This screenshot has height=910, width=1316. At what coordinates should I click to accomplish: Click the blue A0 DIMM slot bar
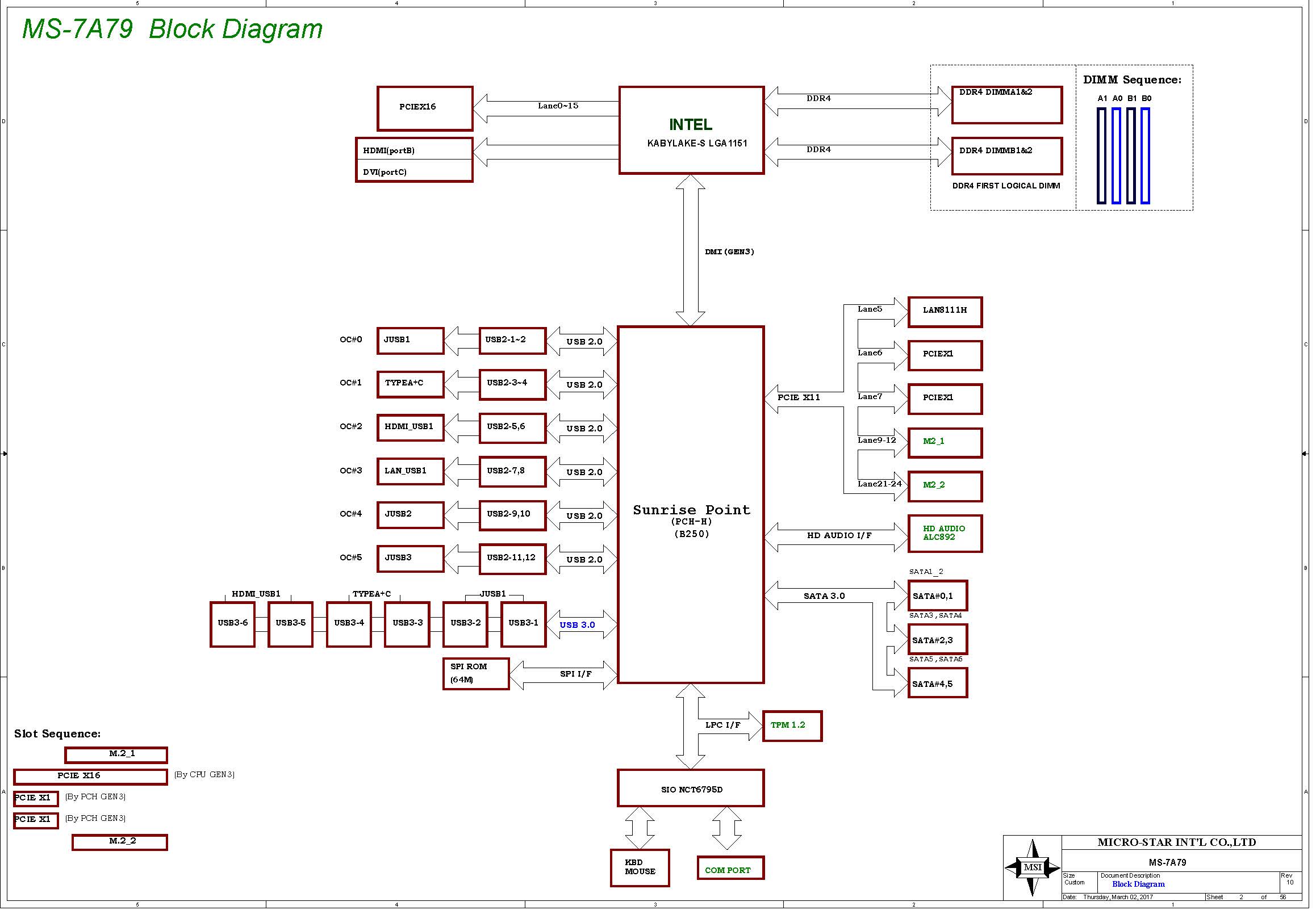tap(1116, 156)
